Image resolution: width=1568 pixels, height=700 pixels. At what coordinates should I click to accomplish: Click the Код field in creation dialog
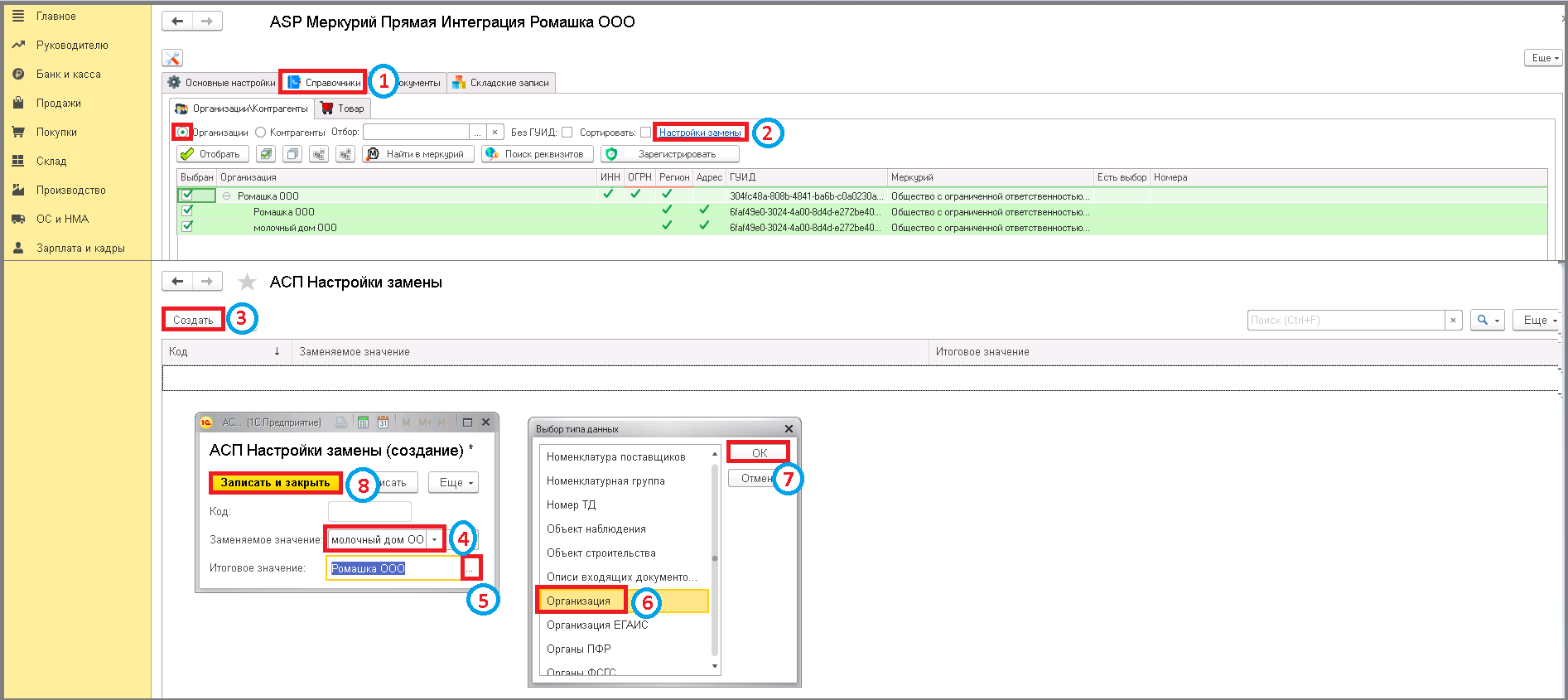(x=369, y=511)
